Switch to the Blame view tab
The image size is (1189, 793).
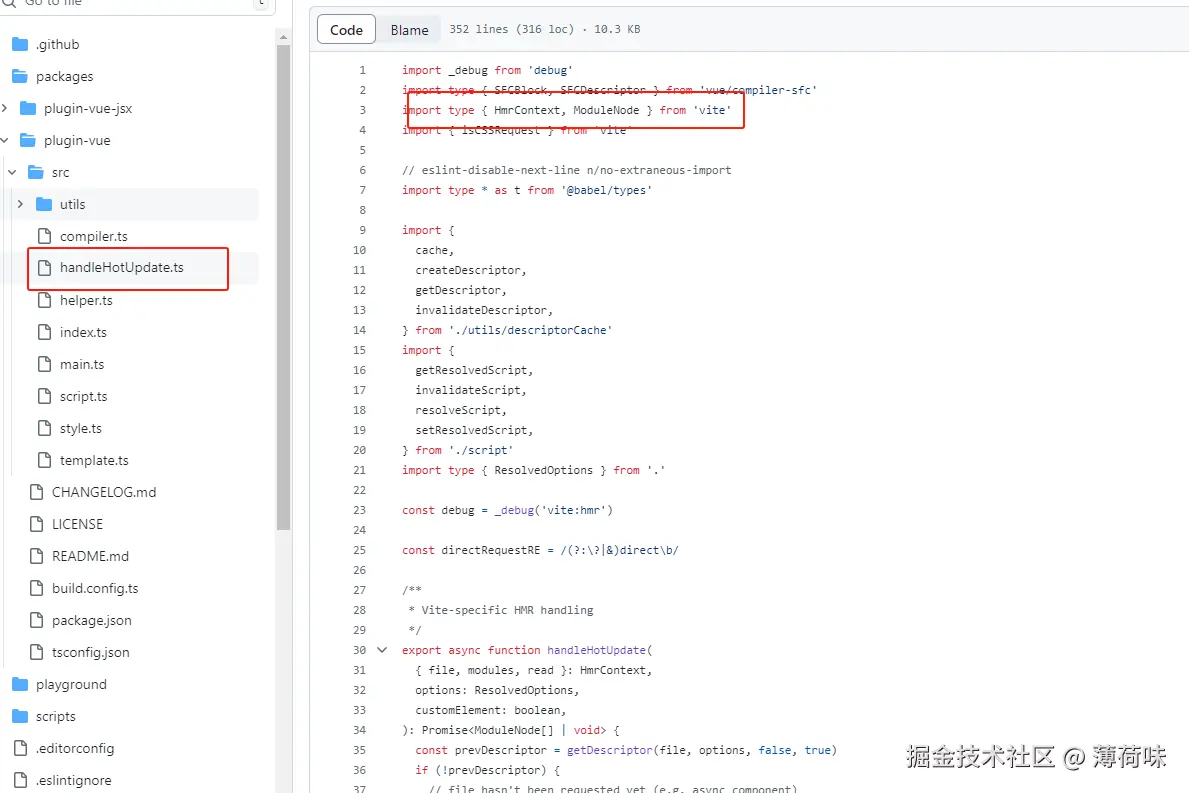(409, 30)
